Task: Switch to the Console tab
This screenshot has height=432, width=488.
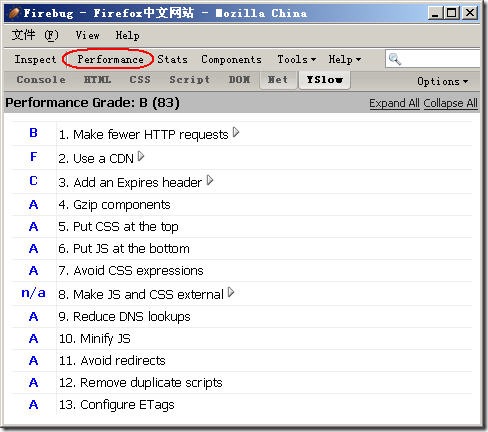Action: 41,80
